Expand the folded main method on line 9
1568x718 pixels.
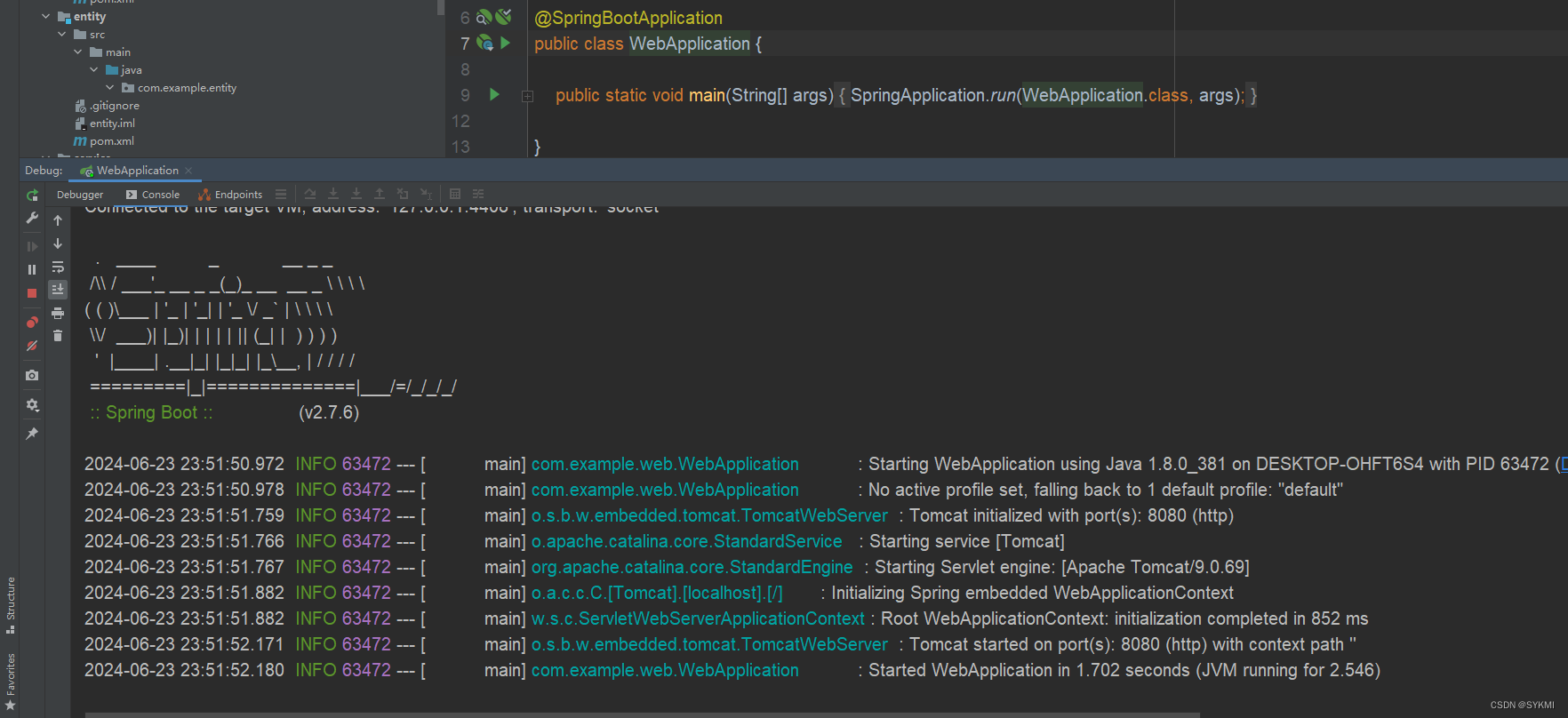(527, 96)
